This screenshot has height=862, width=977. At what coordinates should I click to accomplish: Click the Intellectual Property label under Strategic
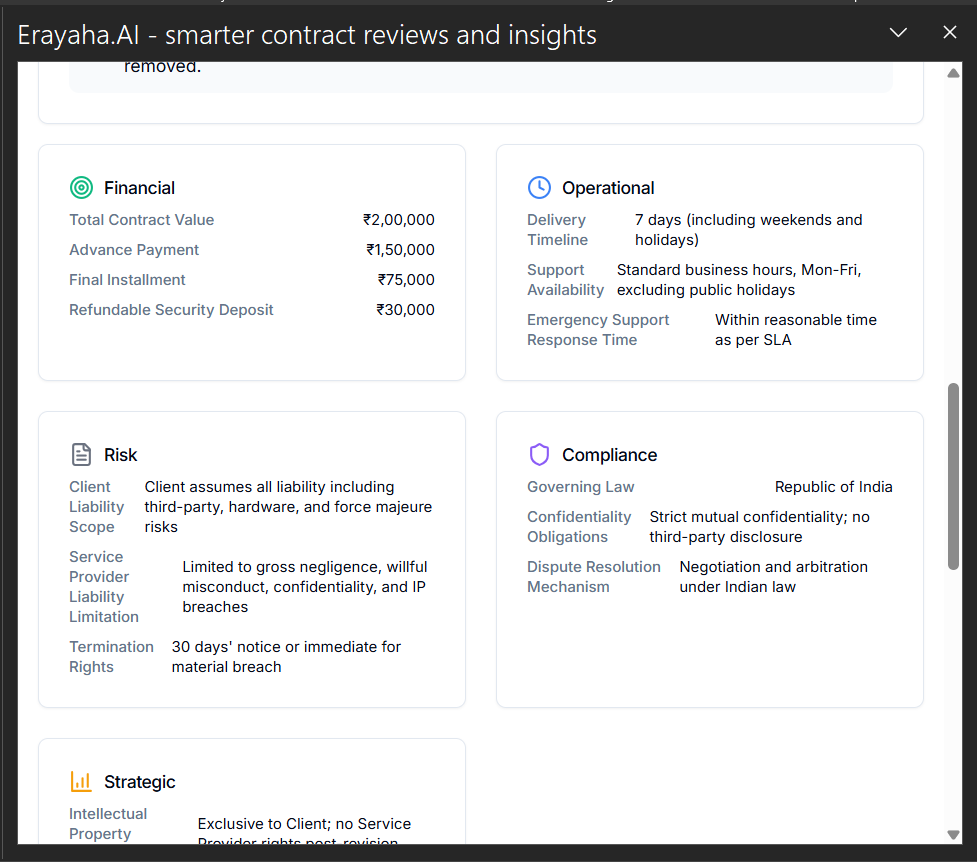pyautogui.click(x=108, y=823)
